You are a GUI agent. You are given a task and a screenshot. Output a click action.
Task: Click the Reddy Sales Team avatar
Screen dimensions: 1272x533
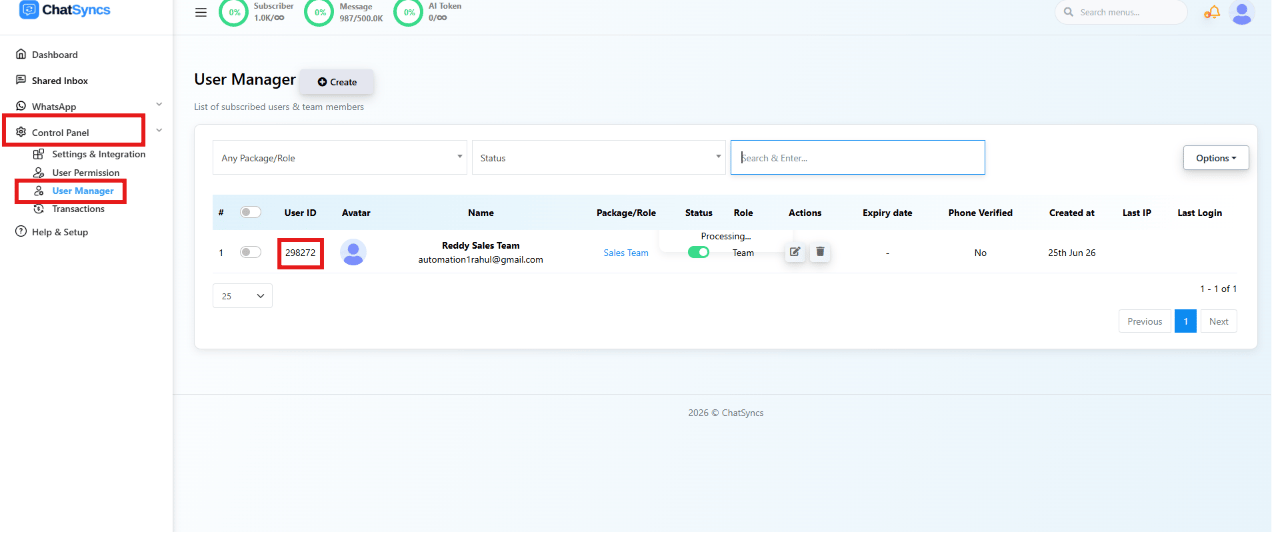coord(353,253)
